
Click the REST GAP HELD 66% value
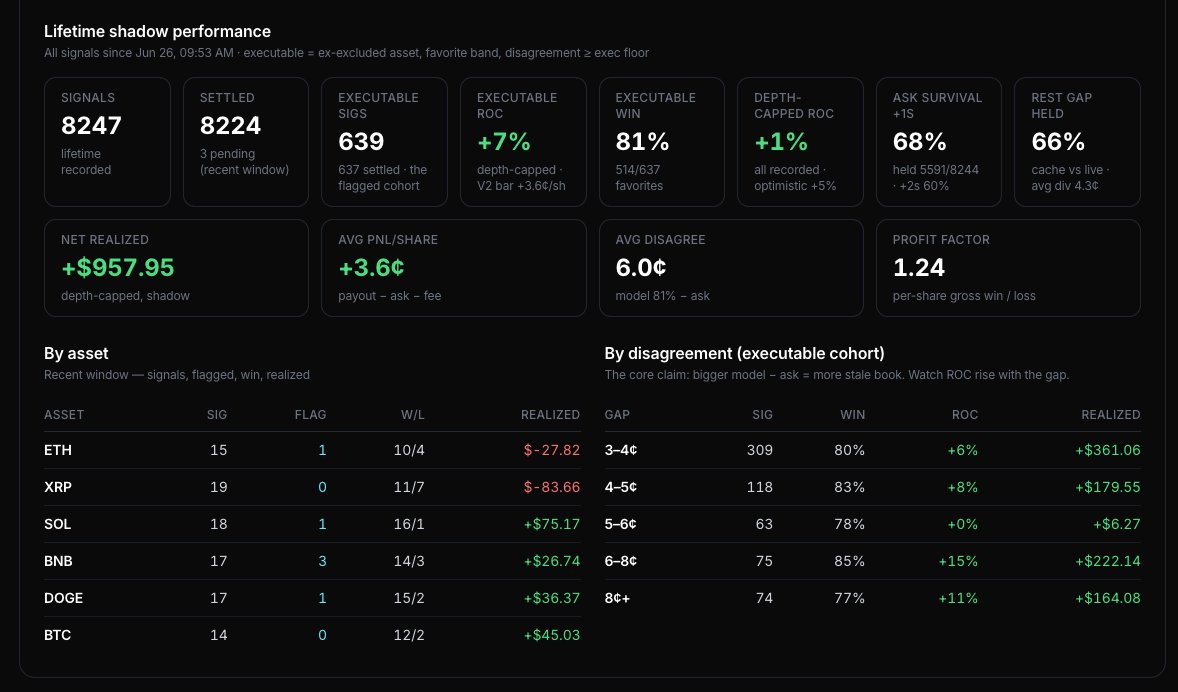1058,141
